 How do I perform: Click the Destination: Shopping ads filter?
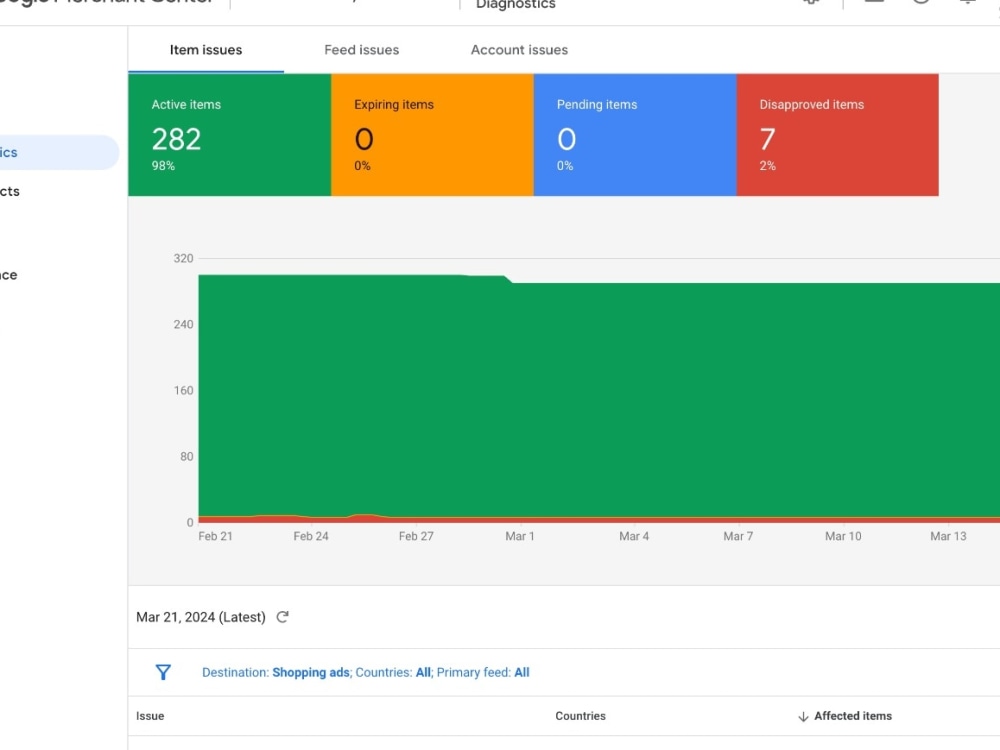click(x=276, y=672)
